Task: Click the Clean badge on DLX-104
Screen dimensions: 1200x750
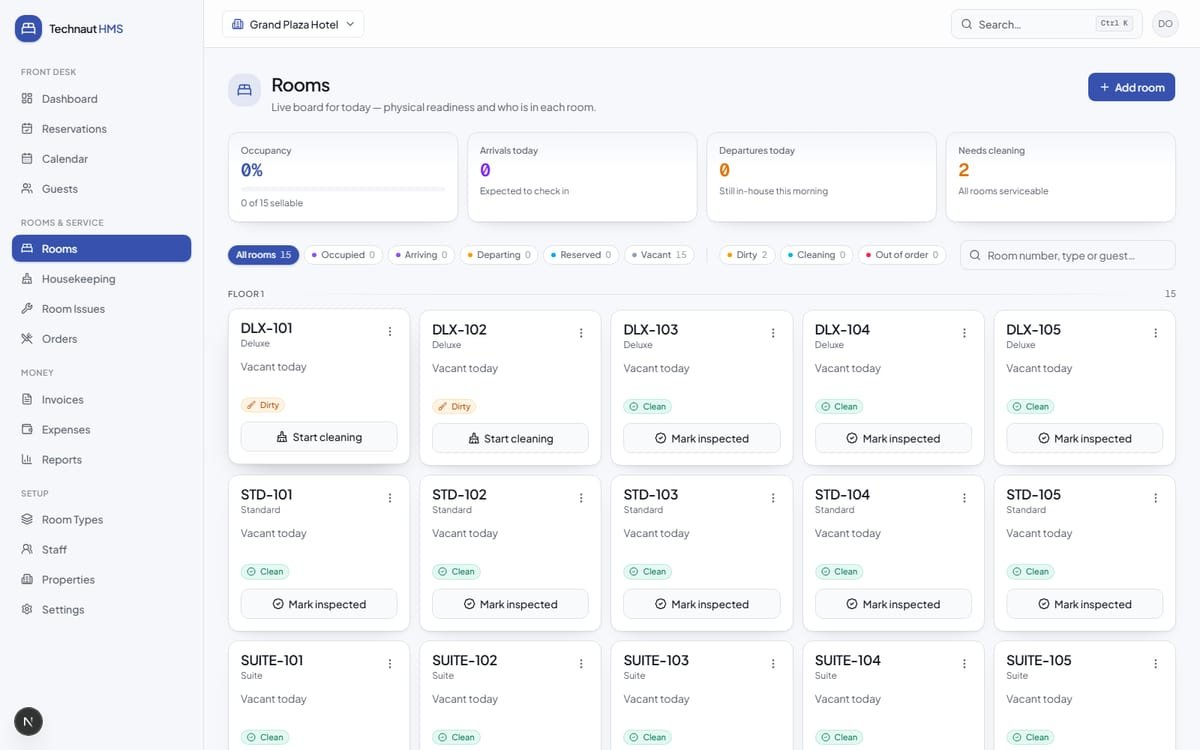Action: coord(840,407)
